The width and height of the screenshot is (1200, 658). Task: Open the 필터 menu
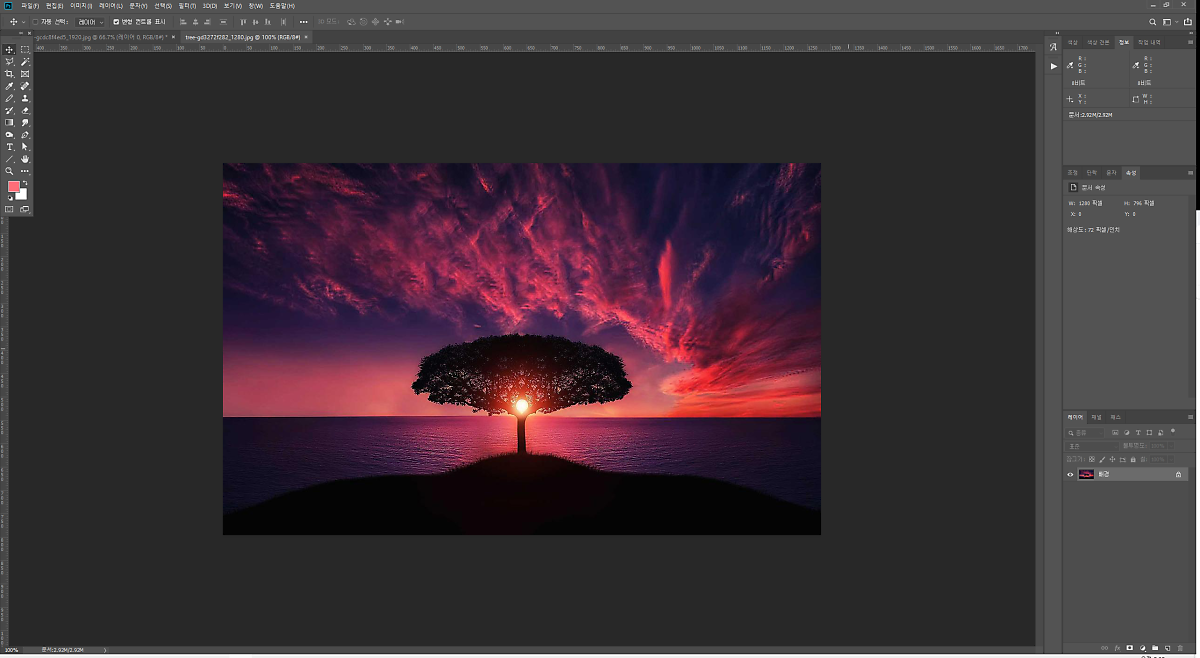[187, 6]
